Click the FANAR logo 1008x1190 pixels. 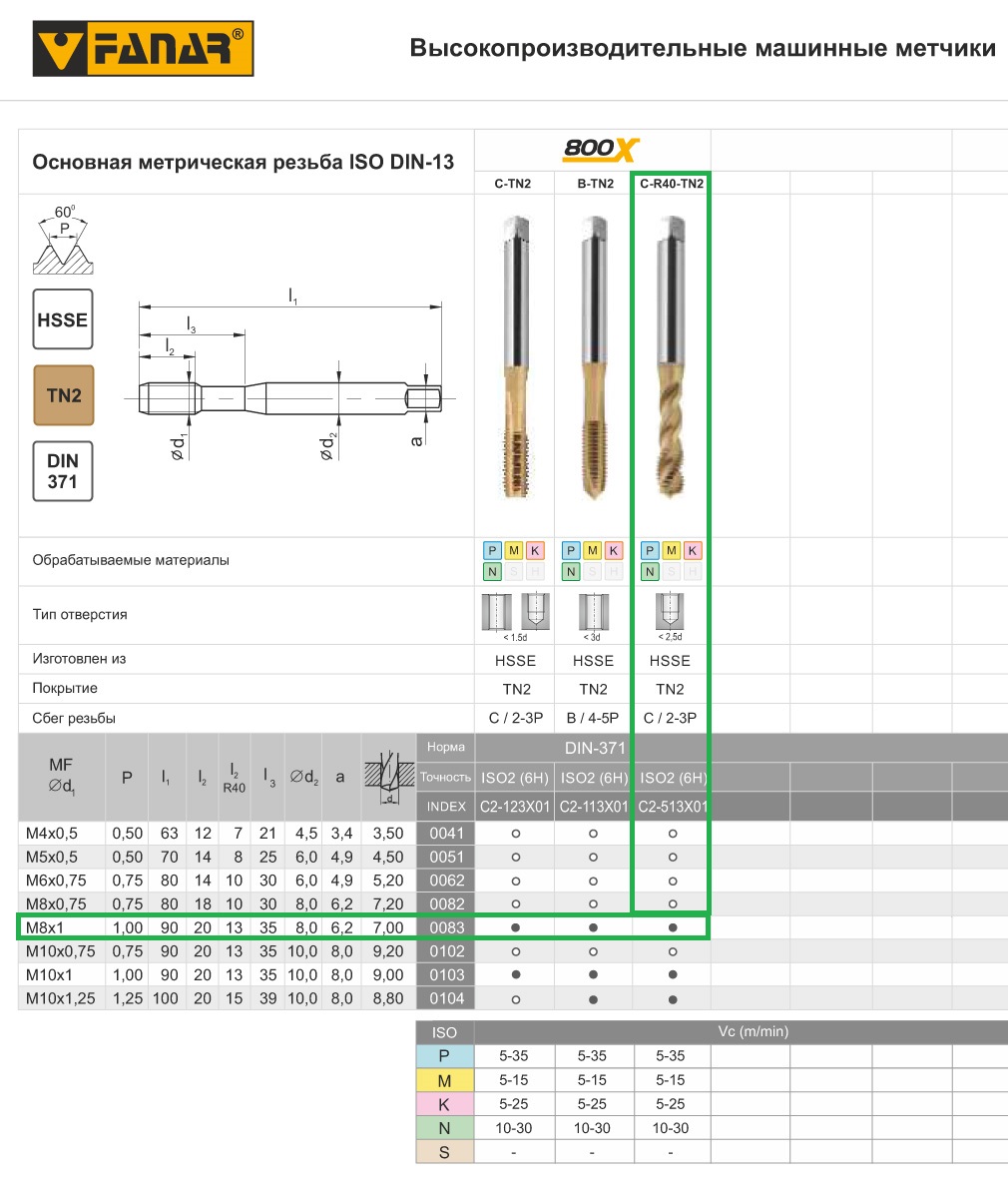(x=143, y=49)
